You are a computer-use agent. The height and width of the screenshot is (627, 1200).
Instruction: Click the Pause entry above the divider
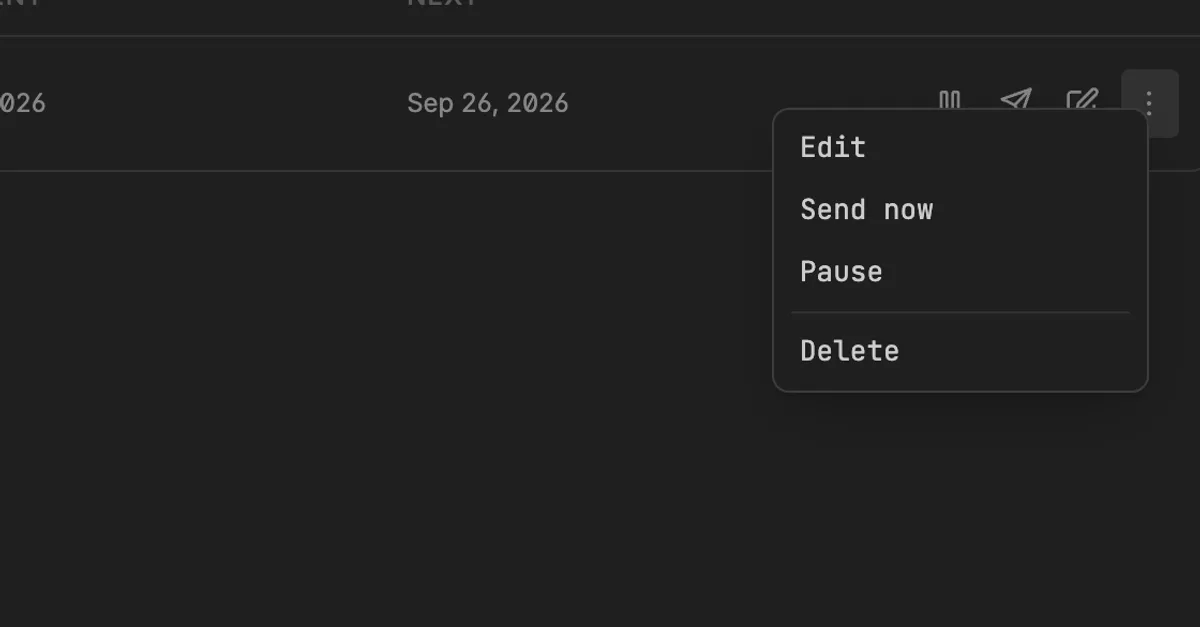(x=842, y=271)
